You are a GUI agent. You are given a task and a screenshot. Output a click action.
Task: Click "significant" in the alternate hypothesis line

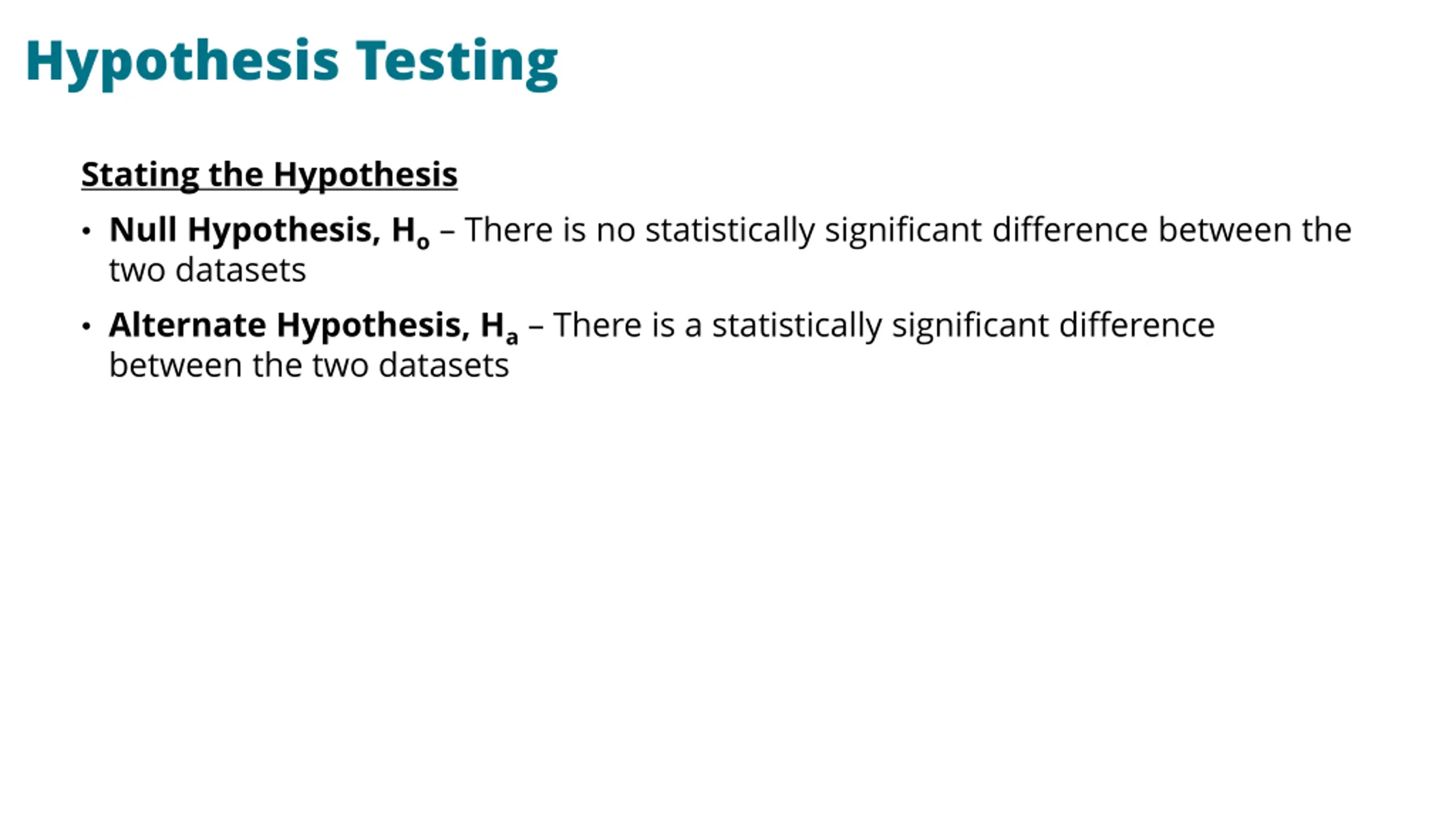click(970, 325)
